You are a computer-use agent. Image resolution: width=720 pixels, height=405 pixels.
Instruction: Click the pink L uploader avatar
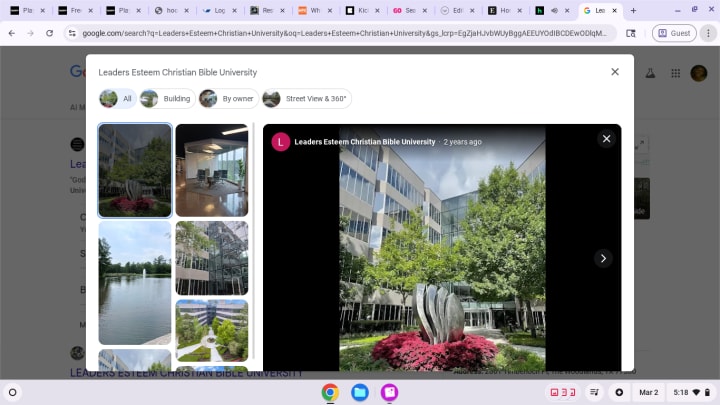[281, 142]
